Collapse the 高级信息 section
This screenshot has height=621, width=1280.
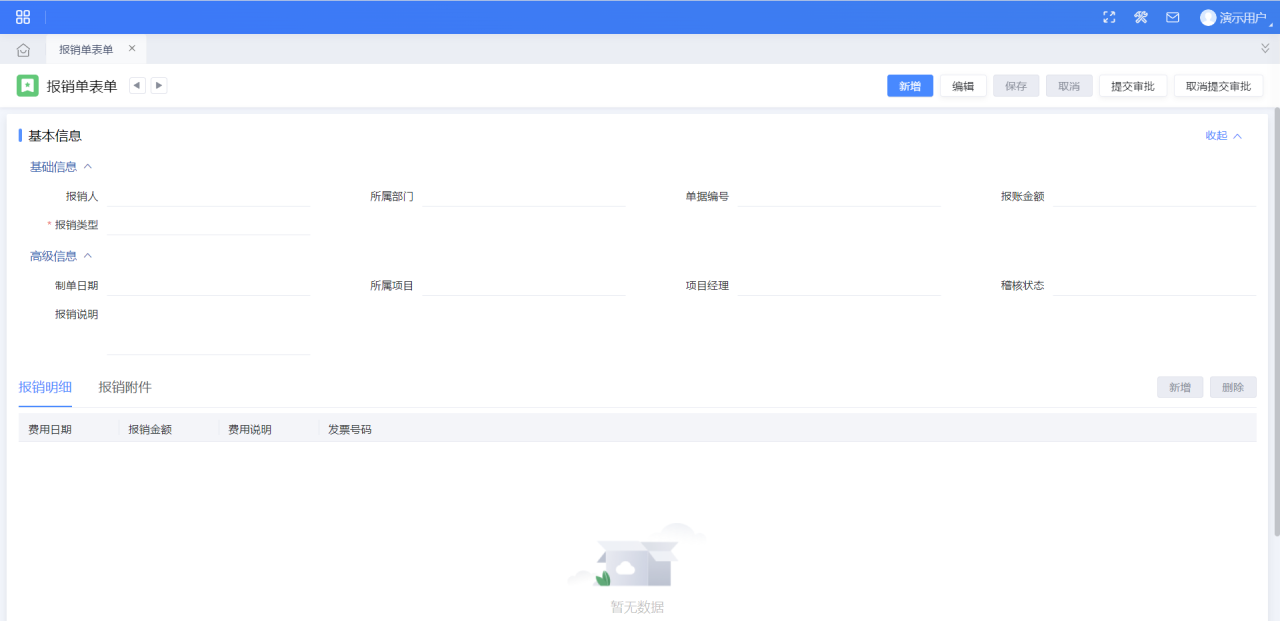61,256
